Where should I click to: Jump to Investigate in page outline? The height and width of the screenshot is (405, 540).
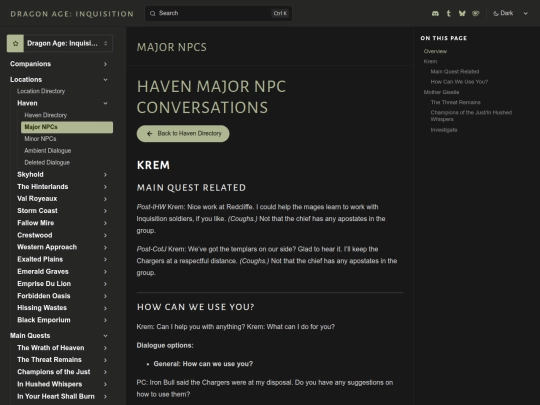pyautogui.click(x=444, y=130)
